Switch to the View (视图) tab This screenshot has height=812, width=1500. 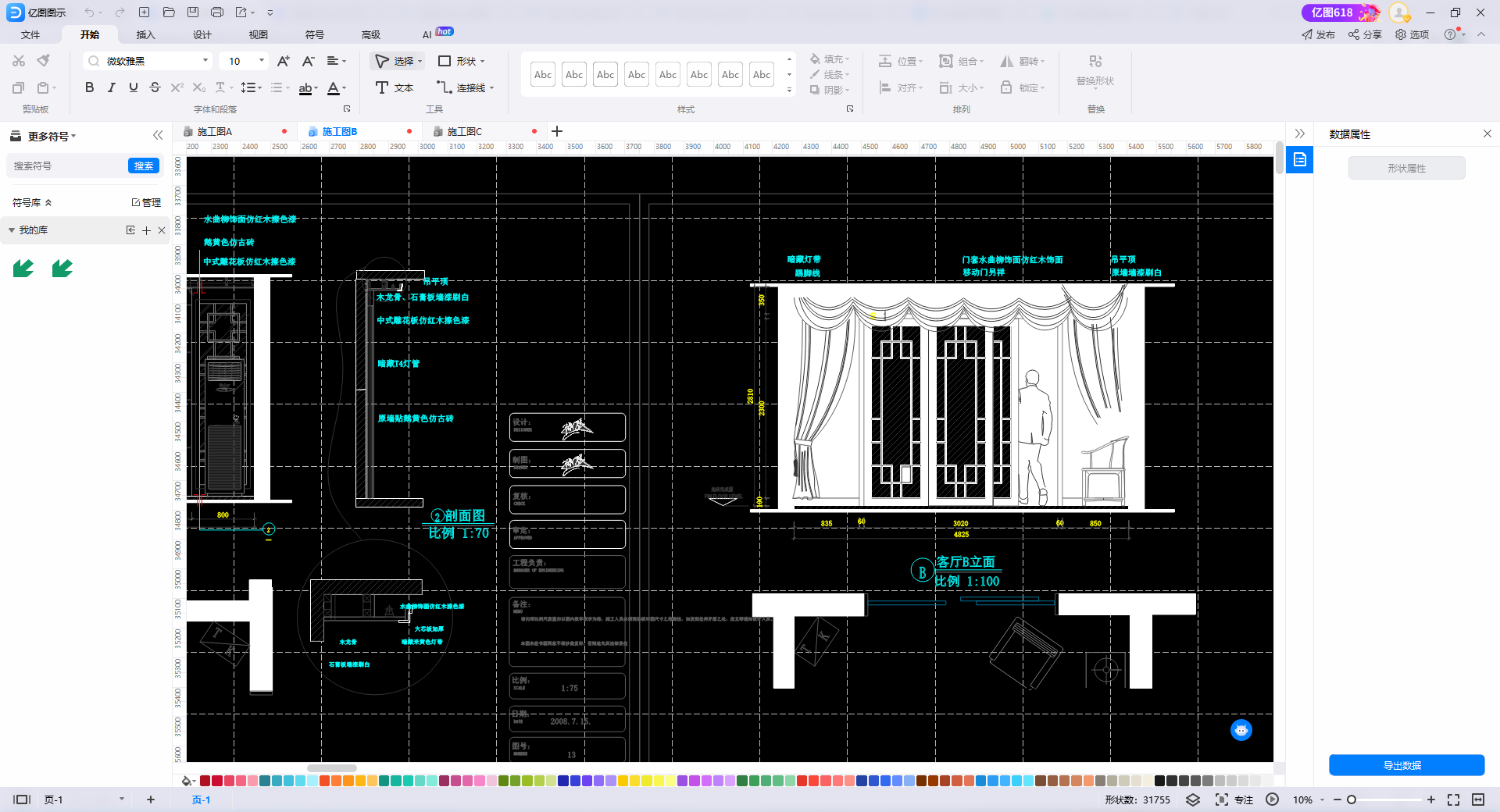259,34
